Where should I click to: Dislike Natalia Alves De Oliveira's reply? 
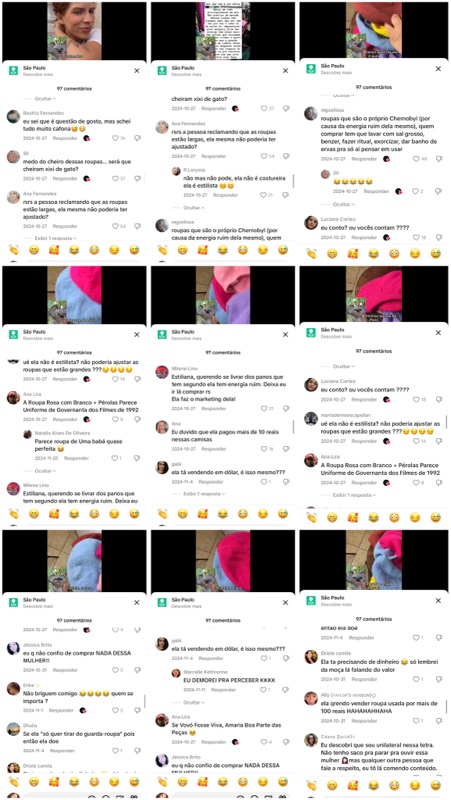tap(137, 458)
